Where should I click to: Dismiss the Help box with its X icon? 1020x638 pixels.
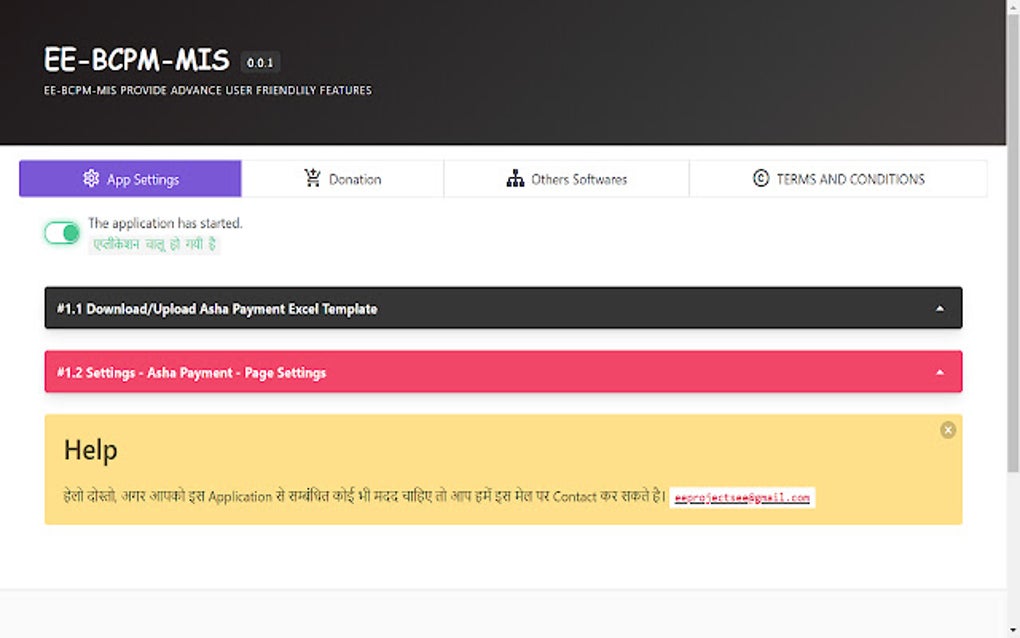(x=947, y=430)
